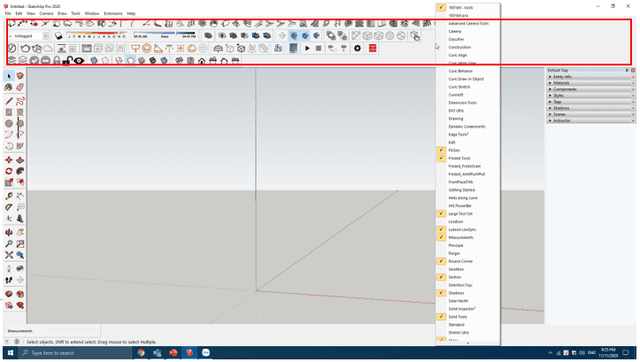The height and width of the screenshot is (362, 640).
Task: Open Chrome from the taskbar
Action: coord(141,353)
